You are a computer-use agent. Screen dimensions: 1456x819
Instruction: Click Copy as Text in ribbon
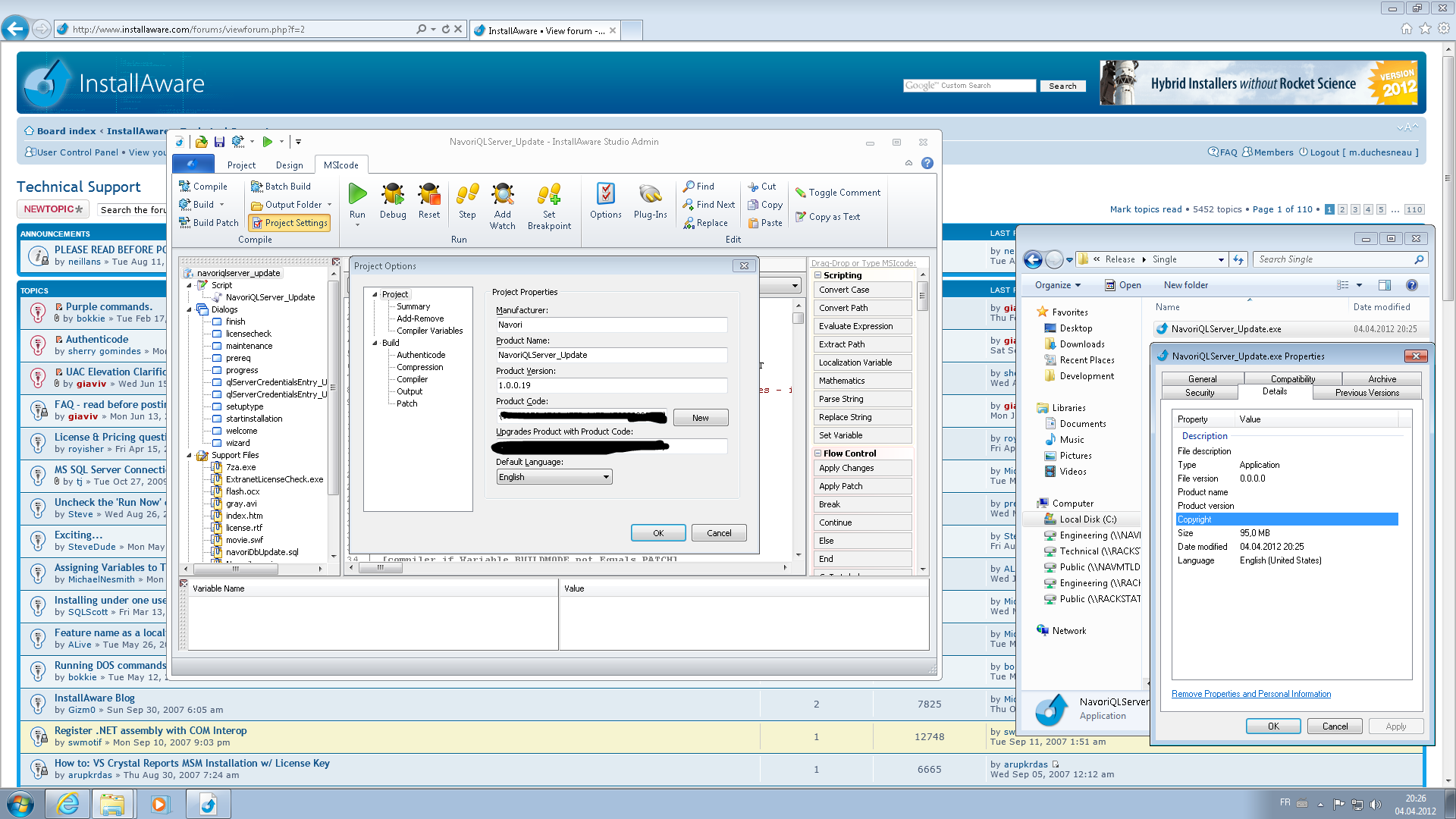coord(827,217)
